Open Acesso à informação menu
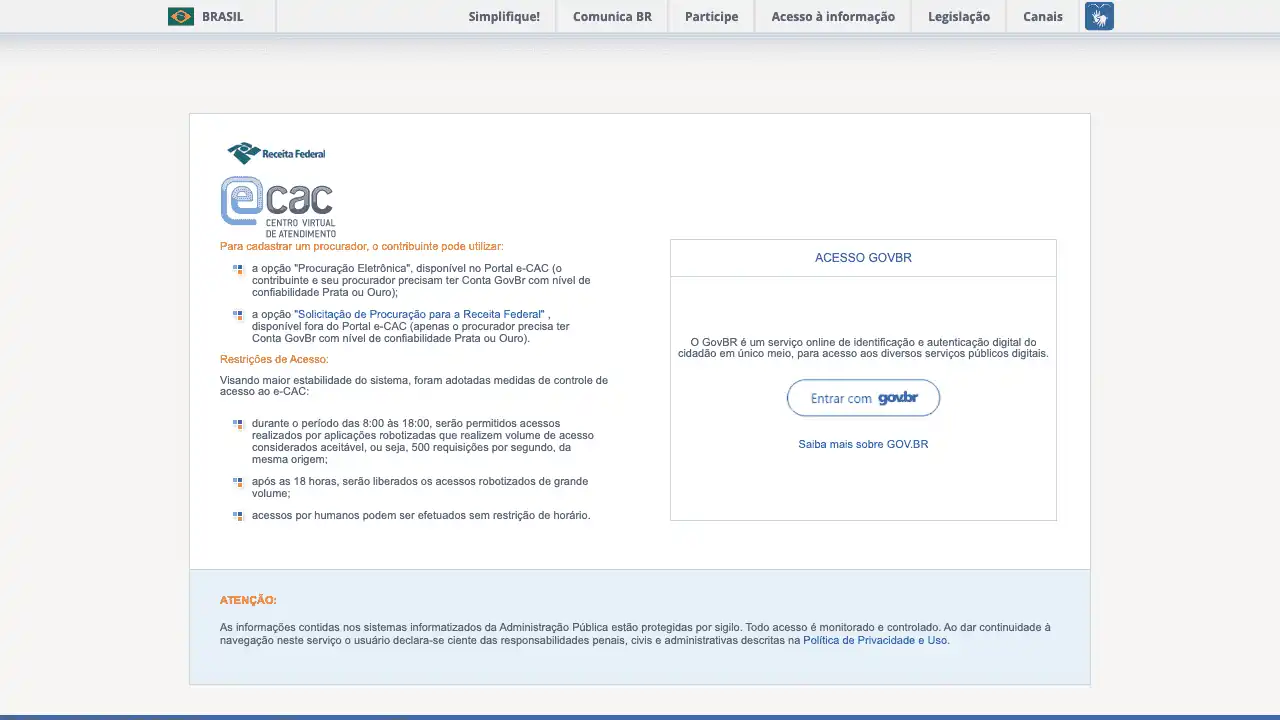 click(x=833, y=16)
